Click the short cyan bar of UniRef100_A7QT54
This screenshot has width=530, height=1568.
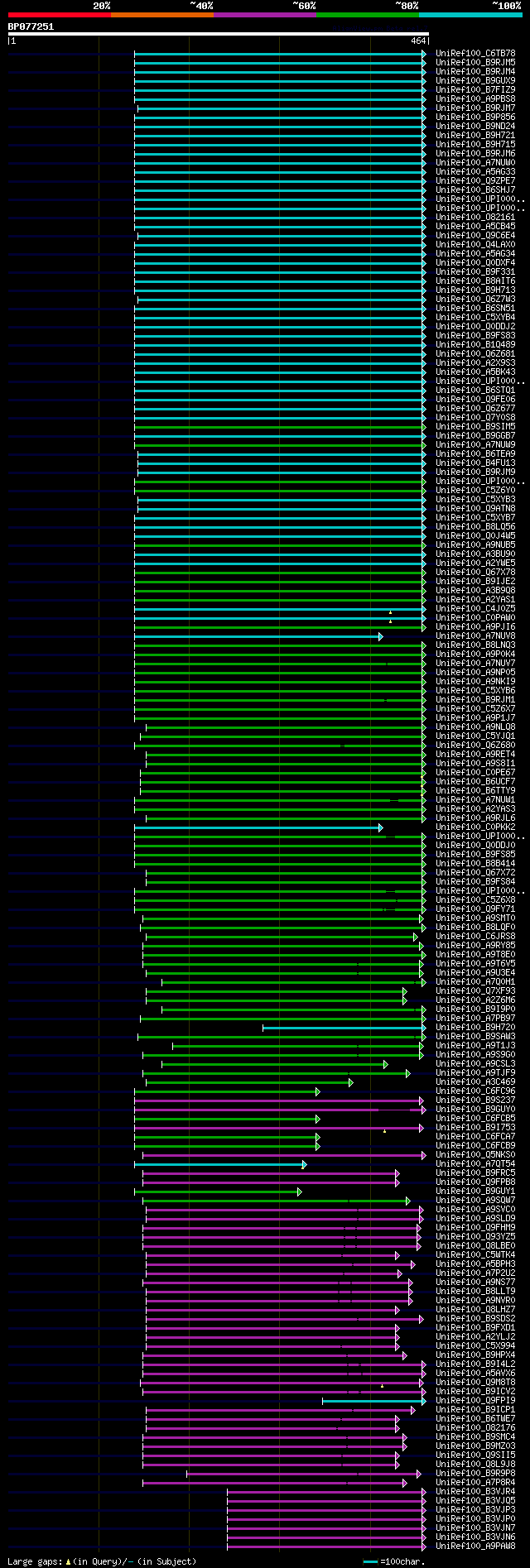(x=219, y=1164)
